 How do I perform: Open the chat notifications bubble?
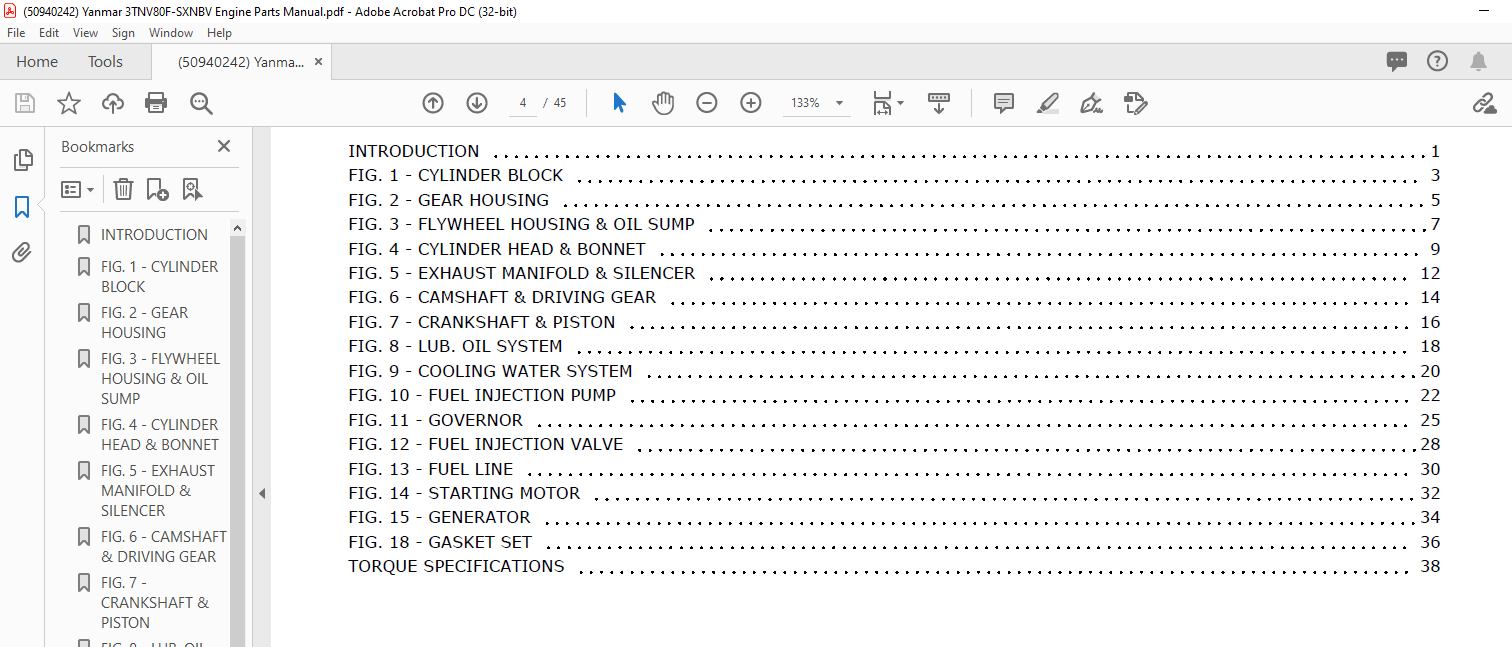(x=1397, y=61)
